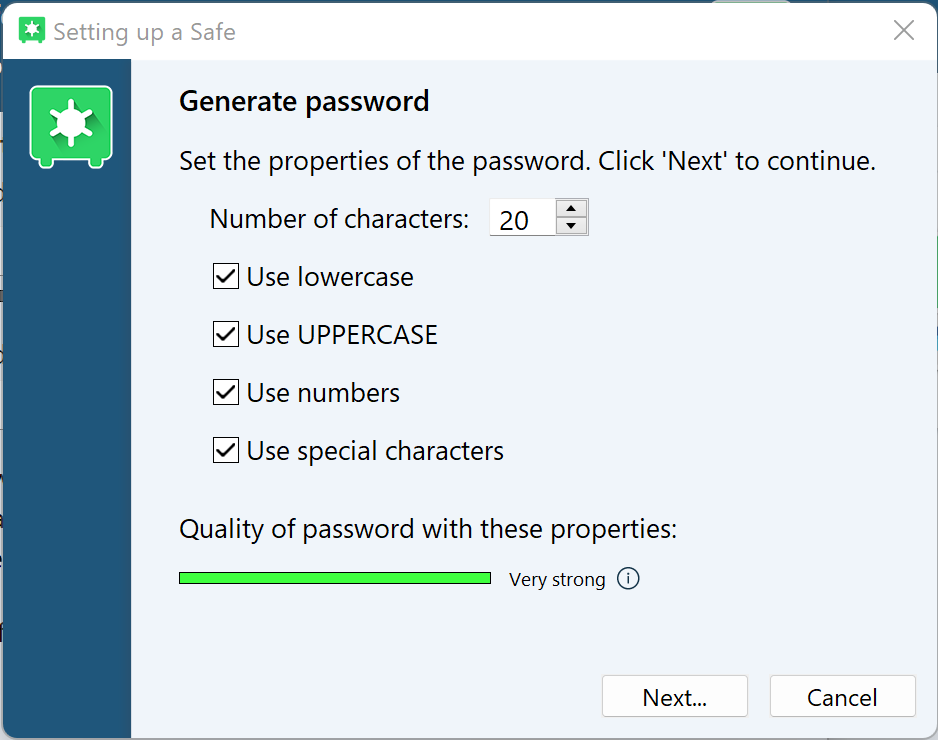Click the Very strong quality label
Screen dimensions: 938x740
[x=557, y=580]
